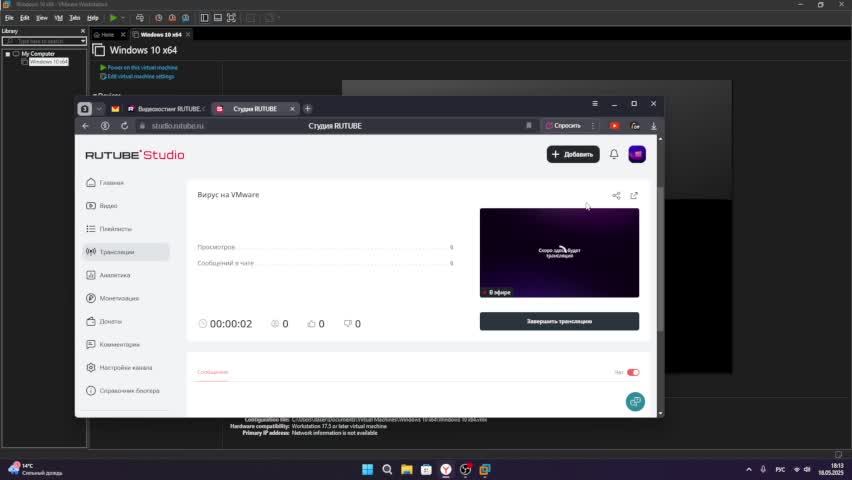852x480 pixels.
Task: Click the Revert to snapshot icon in VMware
Action: (172, 18)
